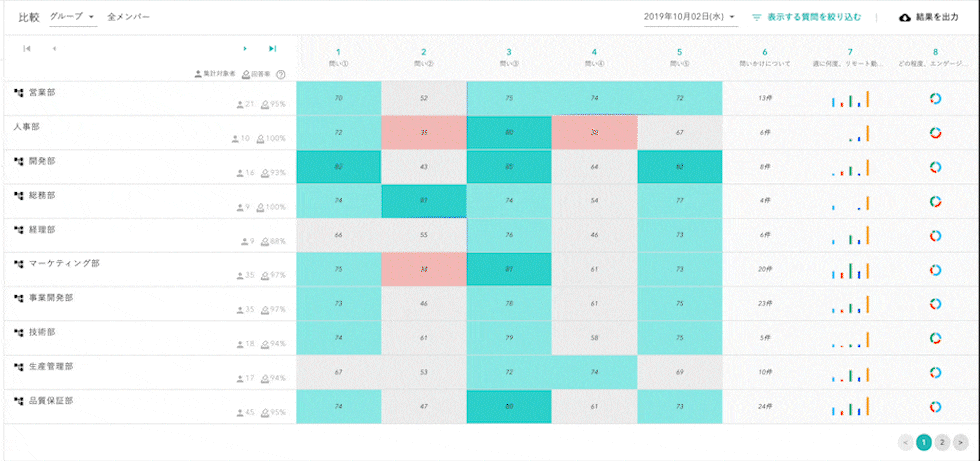Open the グループ comparison dropdown
Screen dimensions: 980x461
click(72, 17)
